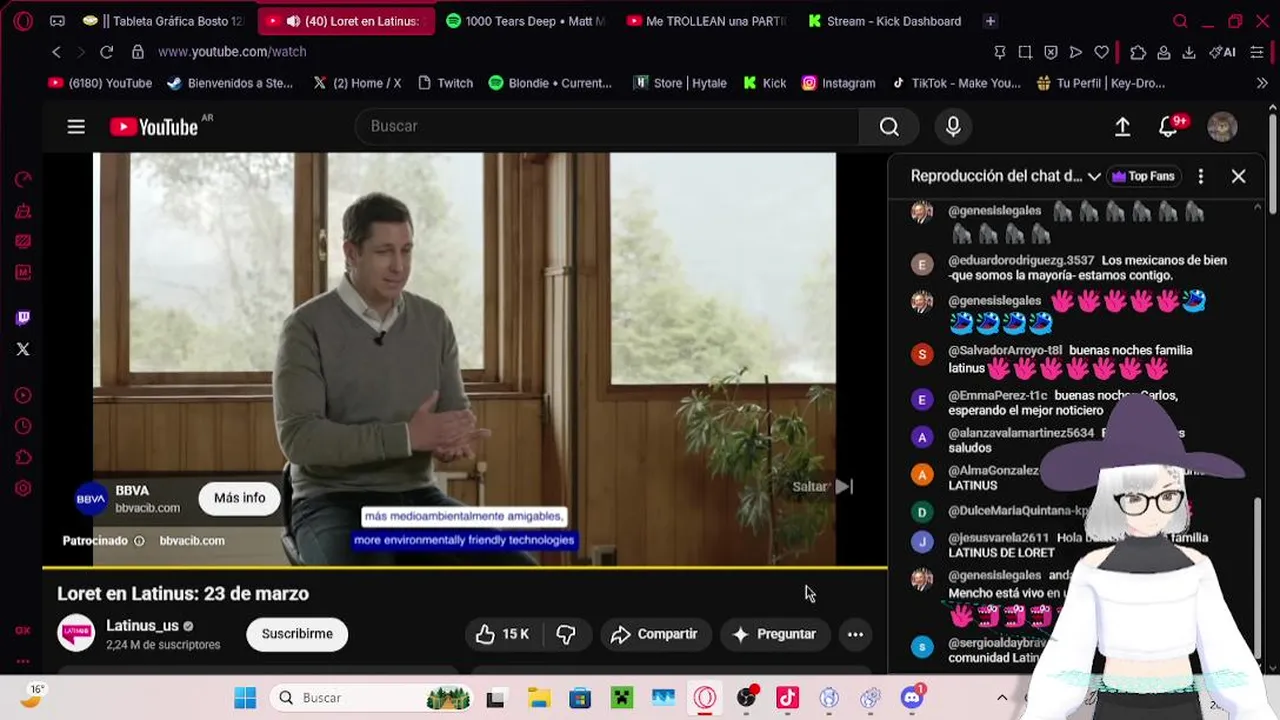Open a new browser tab

990,21
